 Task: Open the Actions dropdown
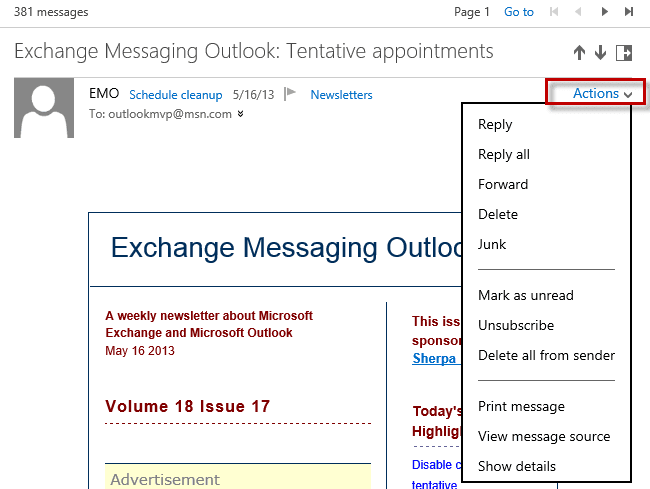click(602, 94)
